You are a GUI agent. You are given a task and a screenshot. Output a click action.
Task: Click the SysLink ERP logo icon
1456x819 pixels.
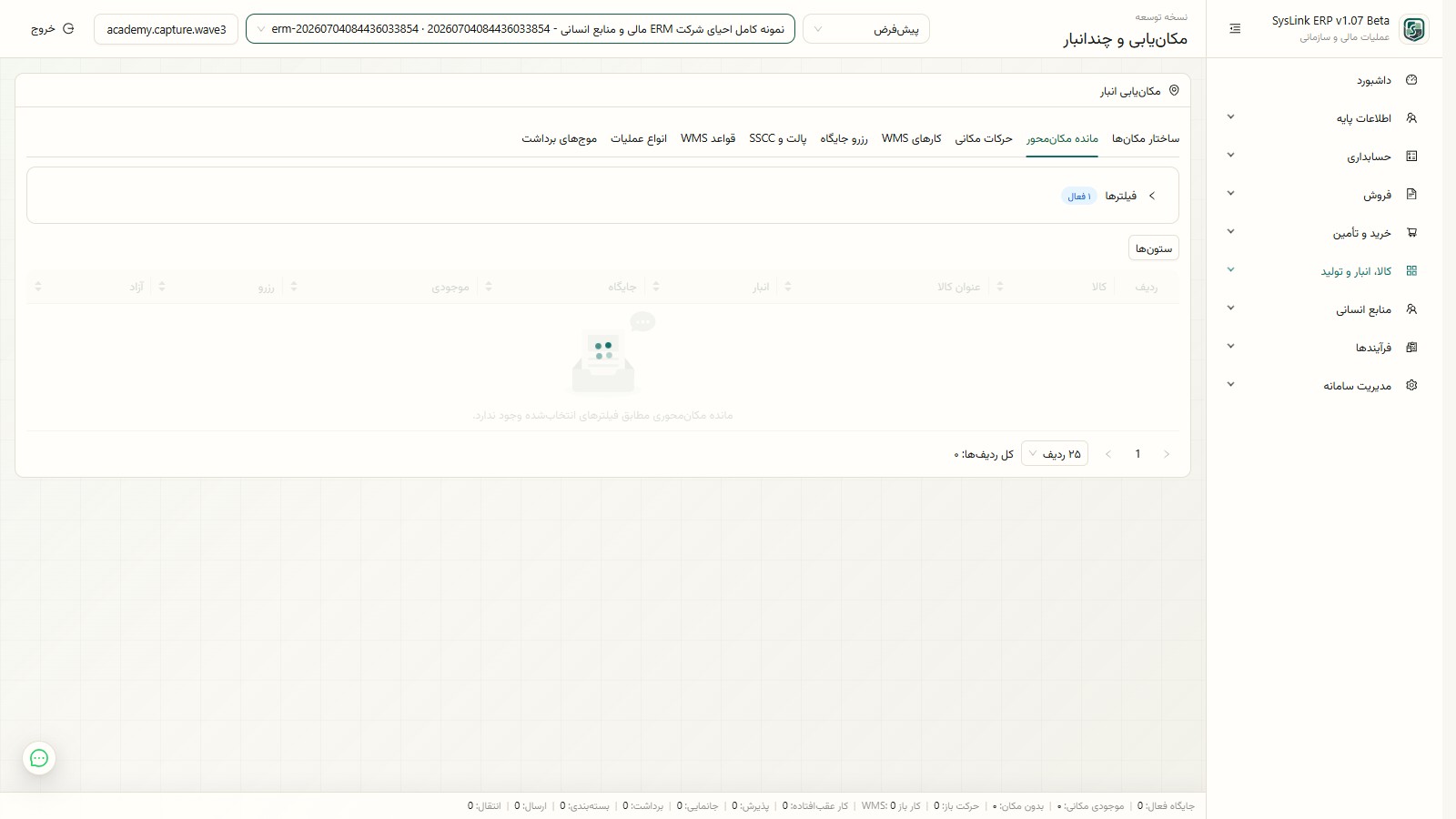(1413, 29)
